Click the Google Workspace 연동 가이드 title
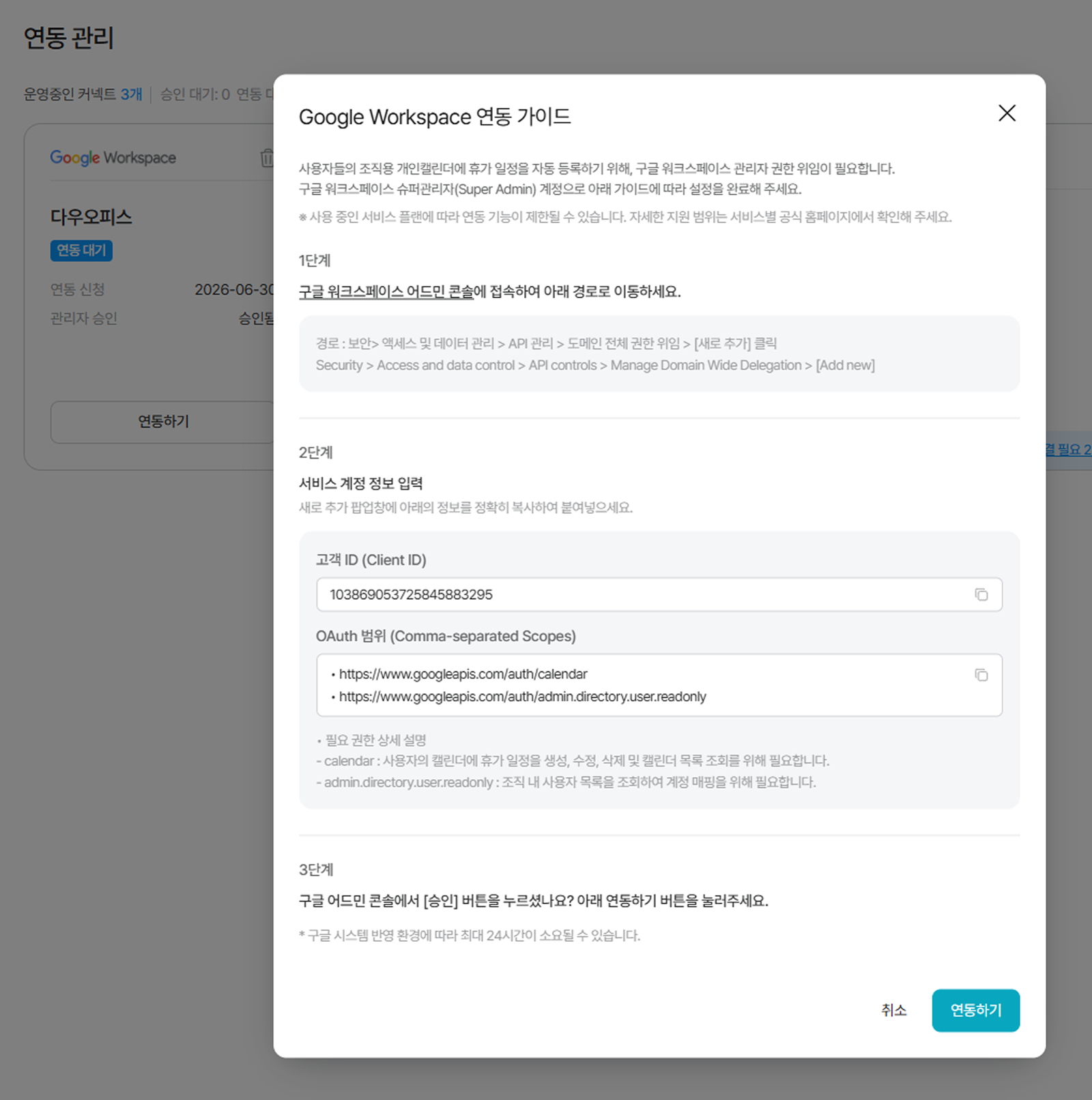This screenshot has width=1092, height=1100. 434,117
